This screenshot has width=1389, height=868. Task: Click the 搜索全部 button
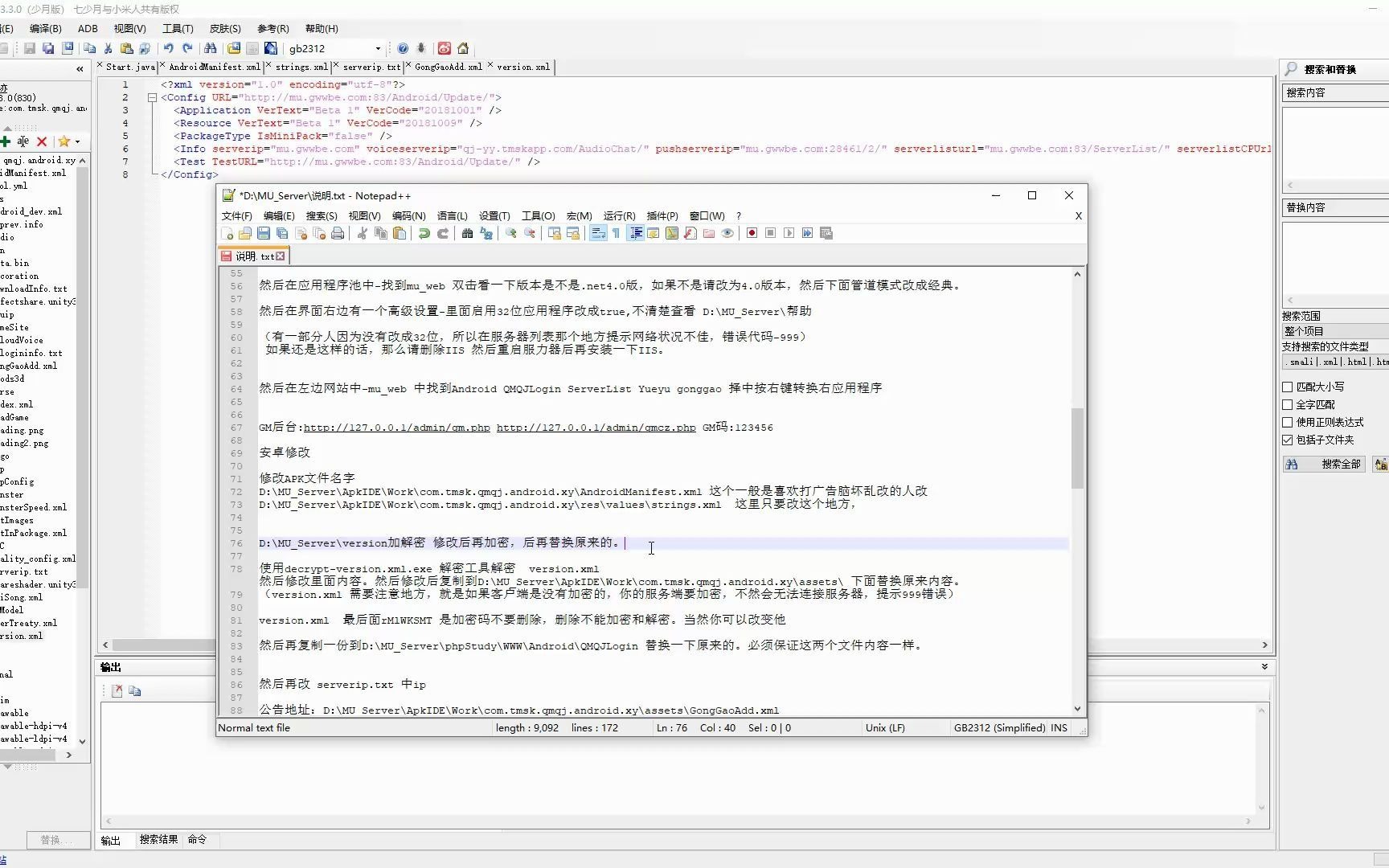[1323, 464]
